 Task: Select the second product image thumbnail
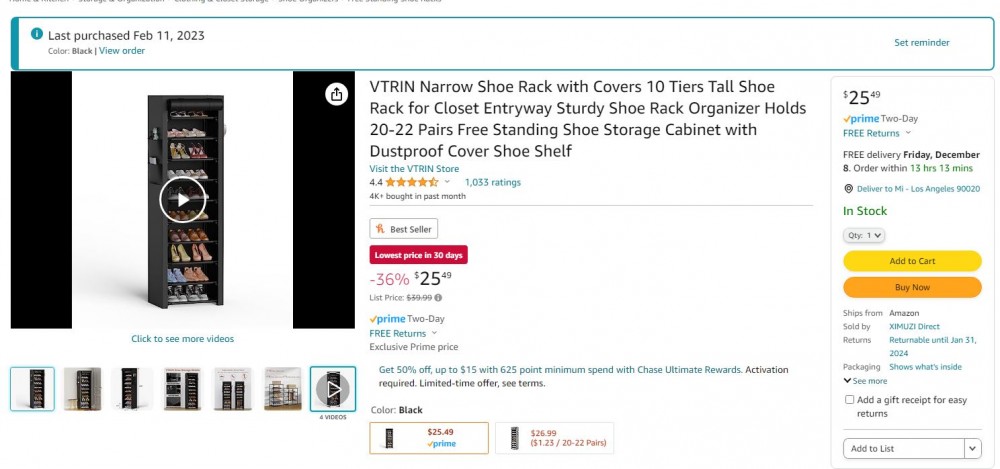(x=83, y=388)
